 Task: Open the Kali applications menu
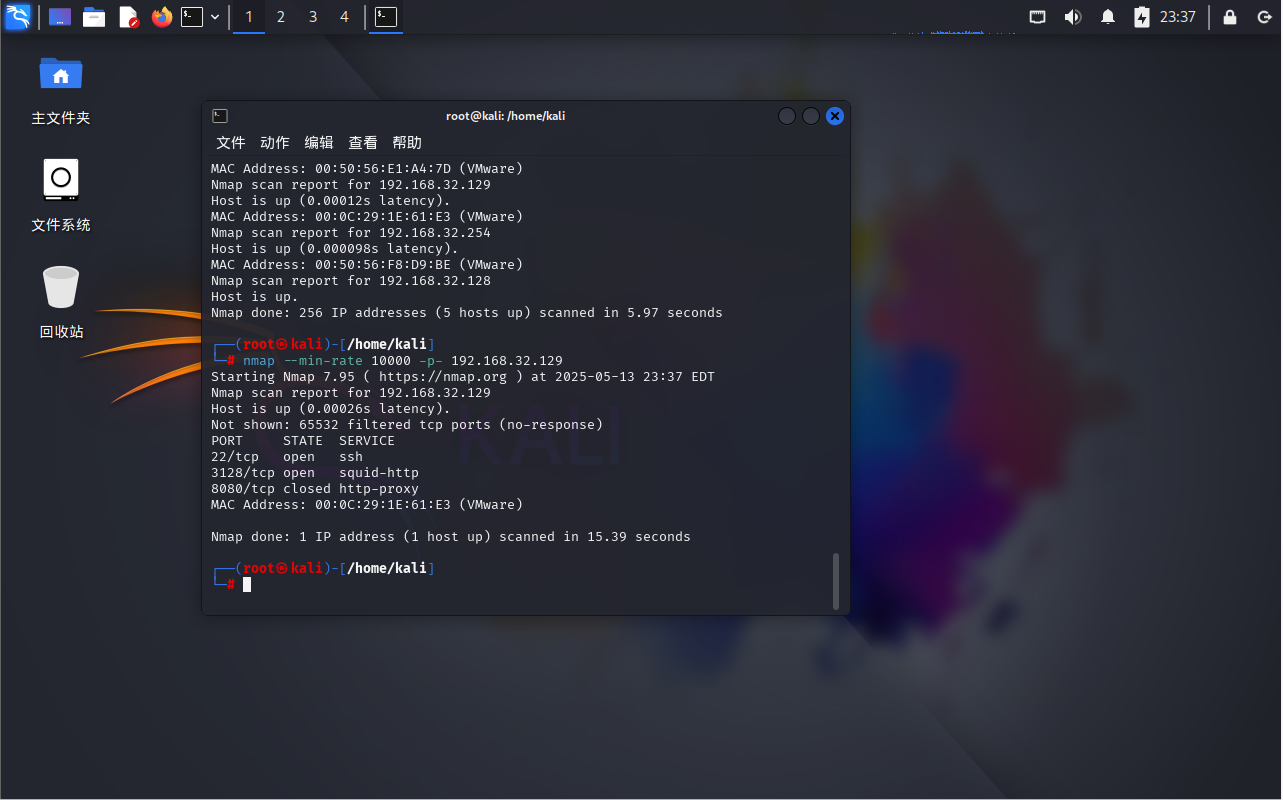coord(18,17)
